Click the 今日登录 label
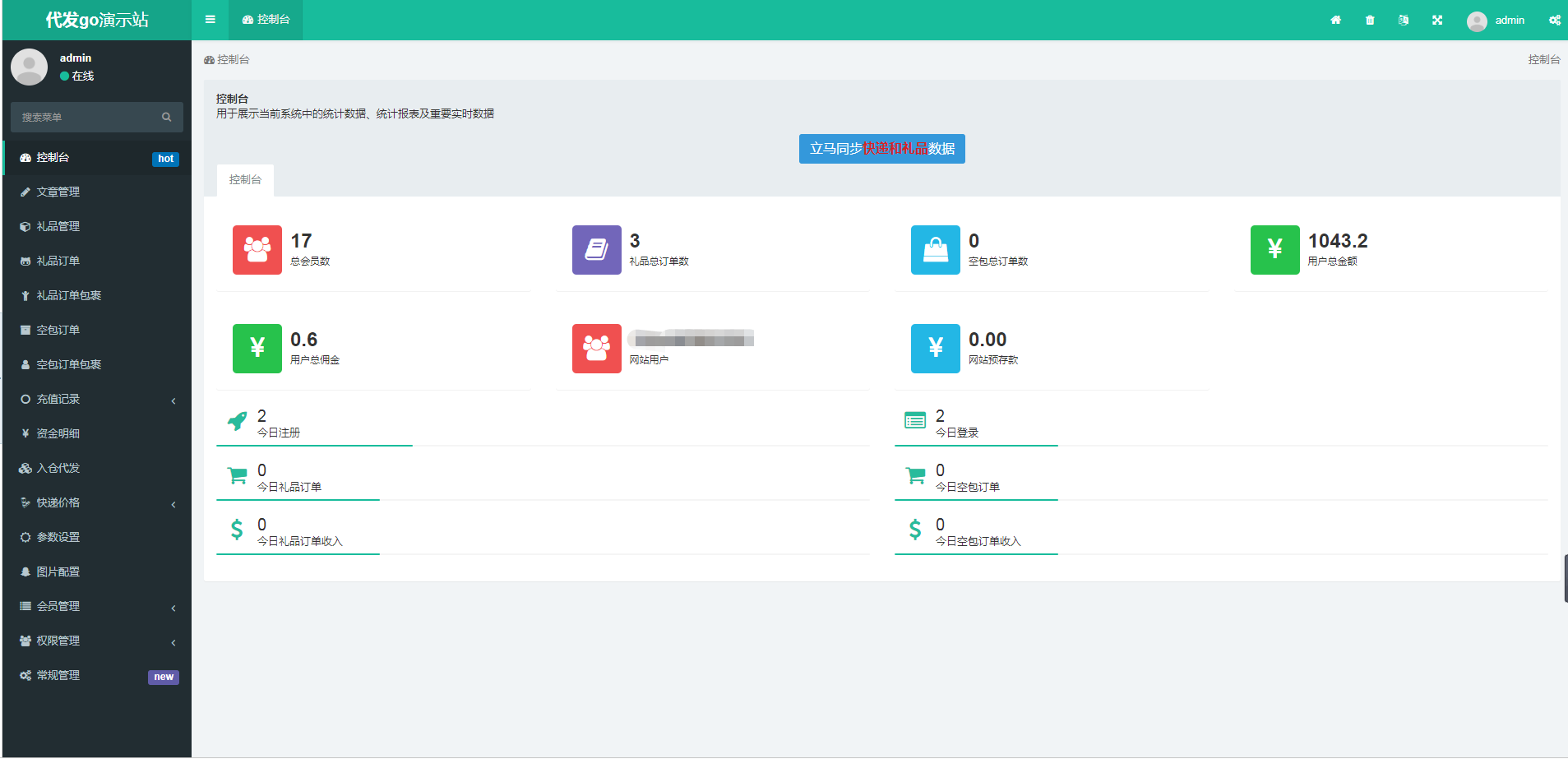 957,433
